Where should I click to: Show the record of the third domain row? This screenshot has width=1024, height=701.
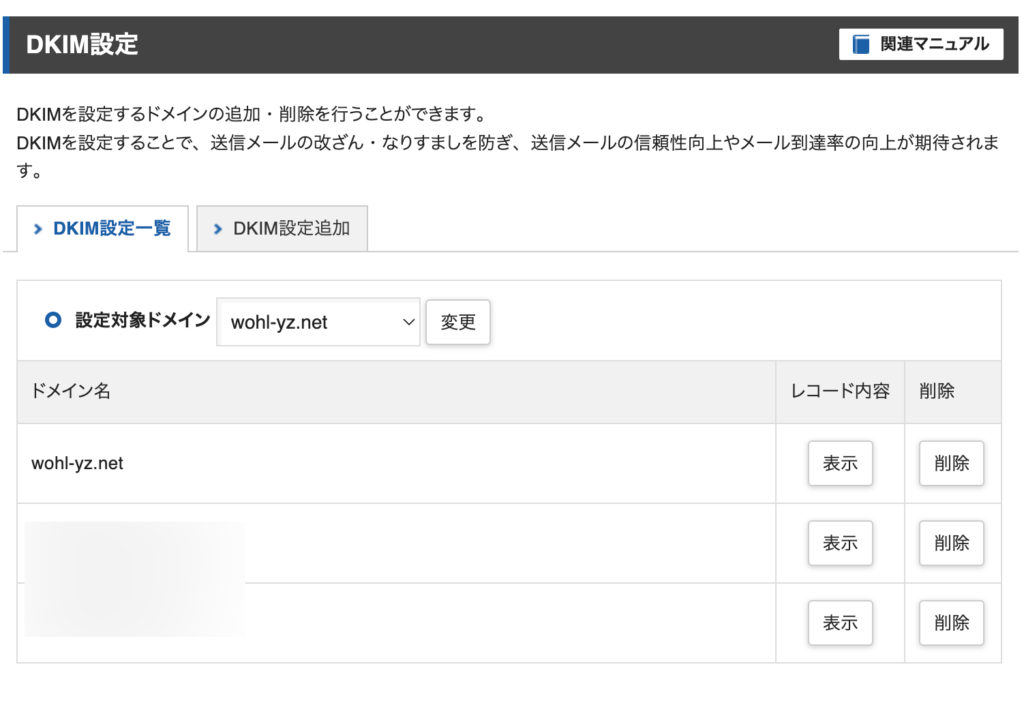coord(840,622)
